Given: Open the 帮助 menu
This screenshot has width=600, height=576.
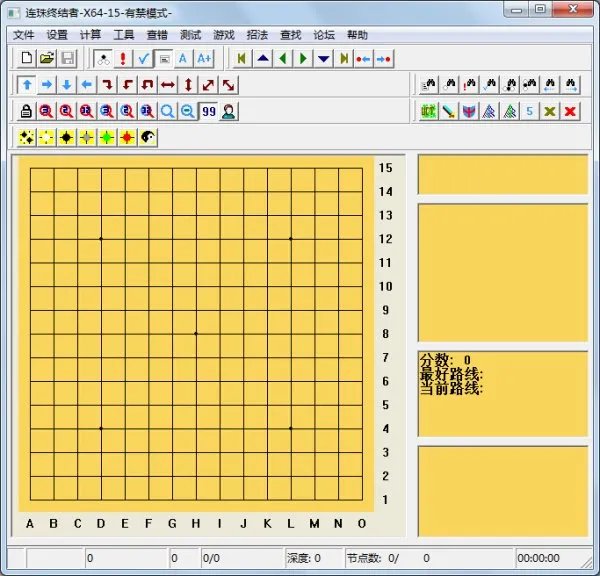Looking at the screenshot, I should [x=357, y=35].
